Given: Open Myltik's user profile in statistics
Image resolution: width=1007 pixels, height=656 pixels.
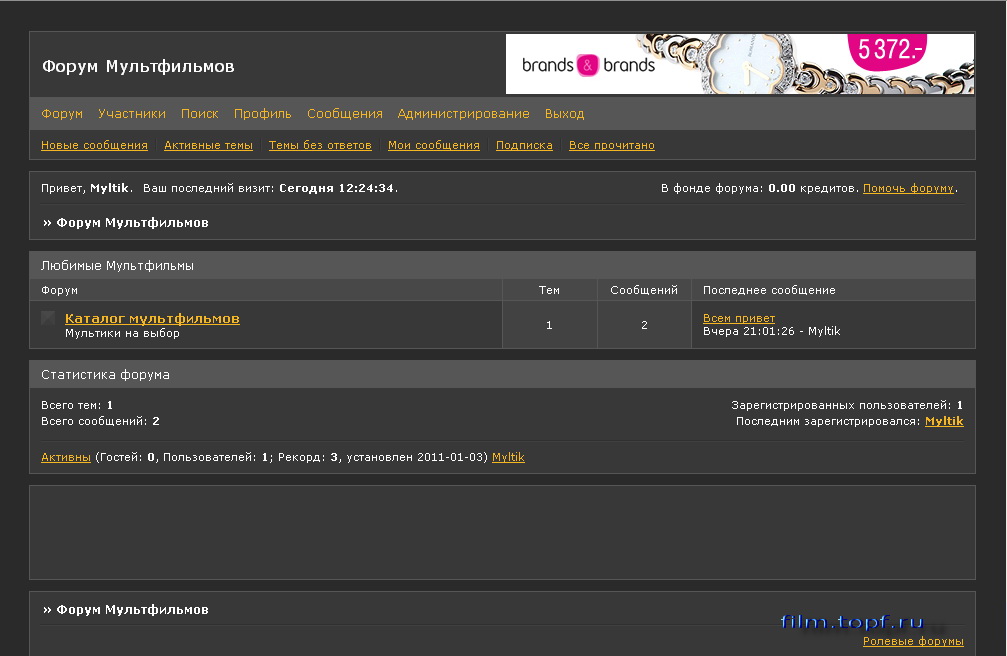Looking at the screenshot, I should (x=944, y=421).
